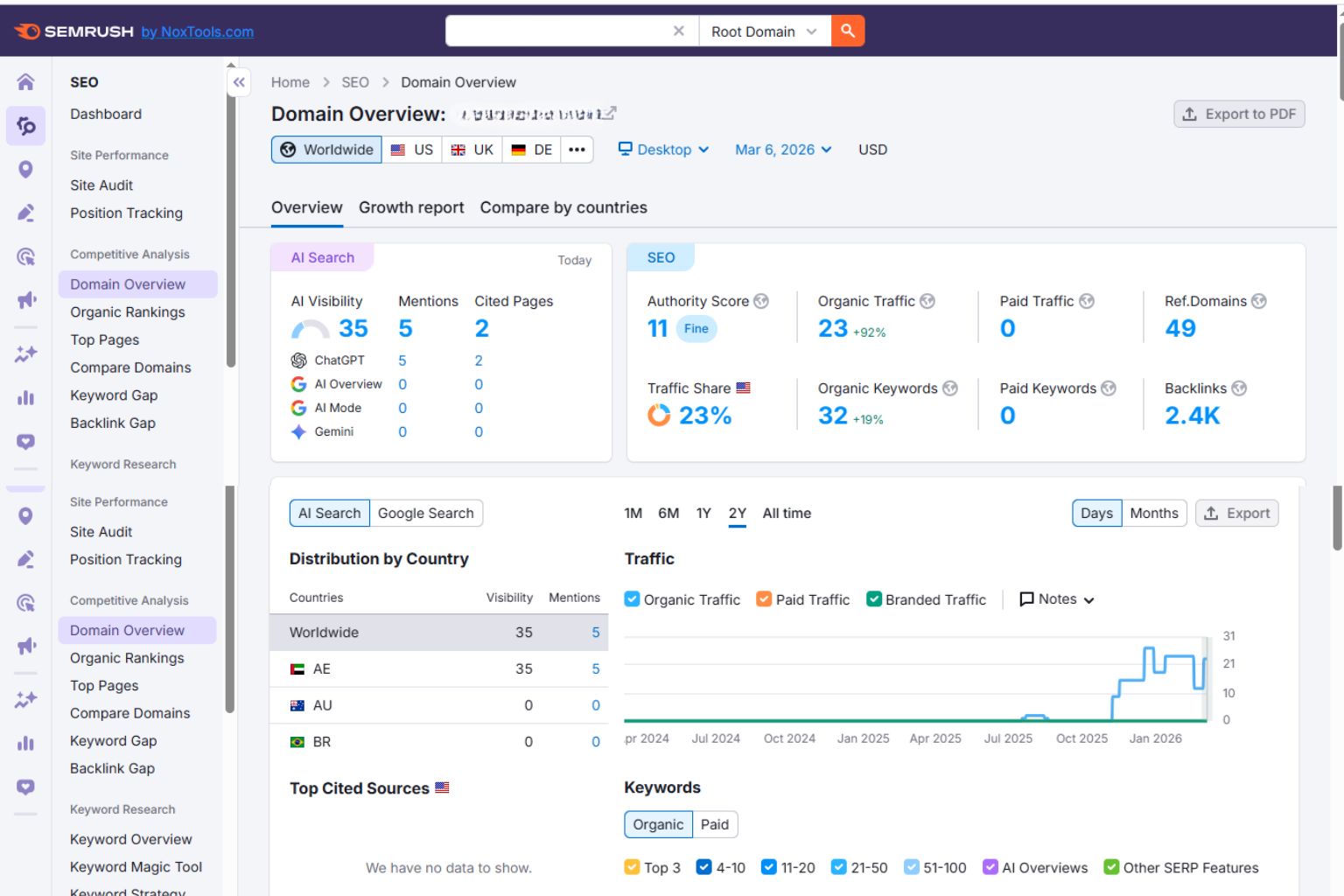Click the pencil Content icon in the sidebar

click(25, 213)
